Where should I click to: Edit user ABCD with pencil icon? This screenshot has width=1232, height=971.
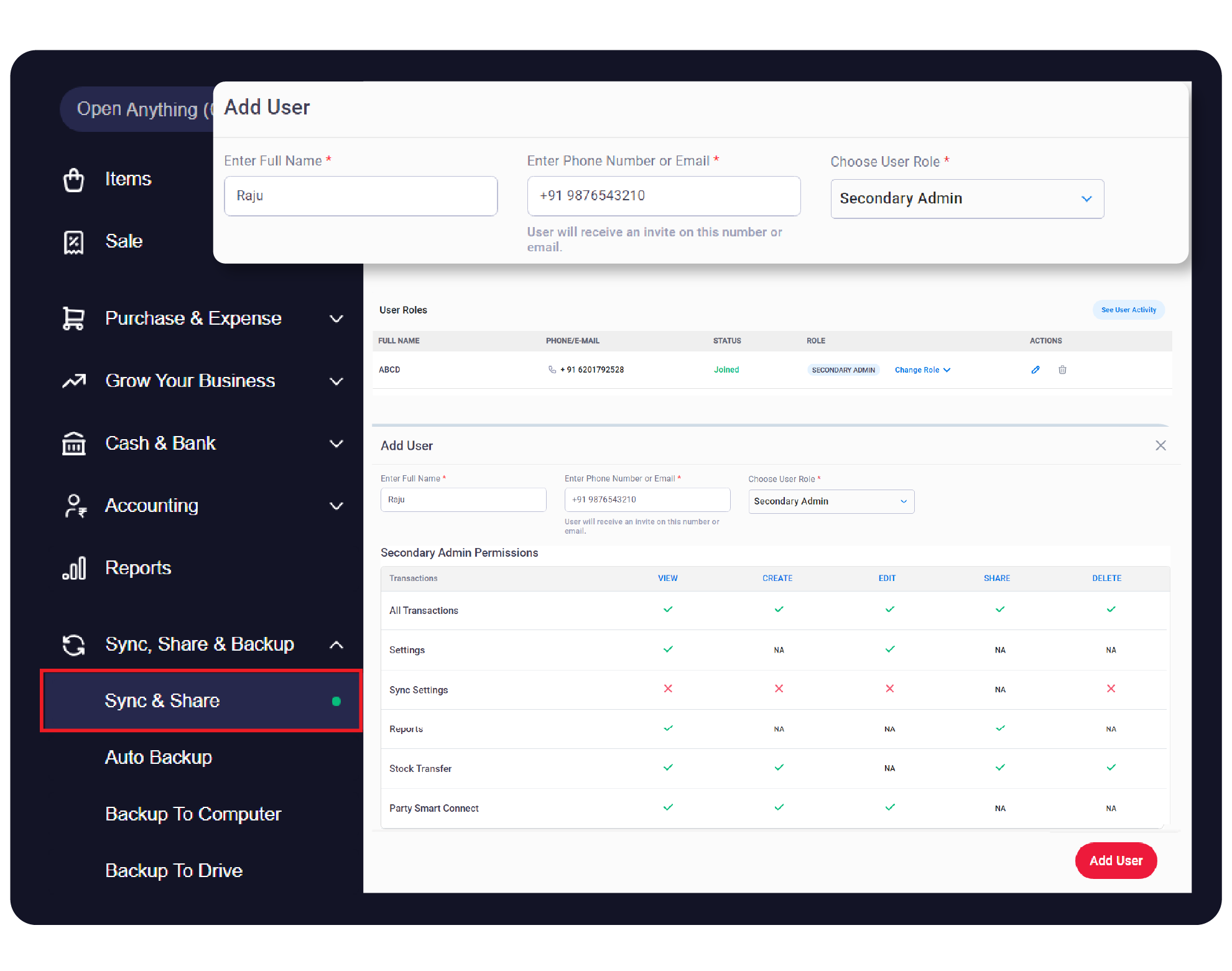click(1035, 369)
